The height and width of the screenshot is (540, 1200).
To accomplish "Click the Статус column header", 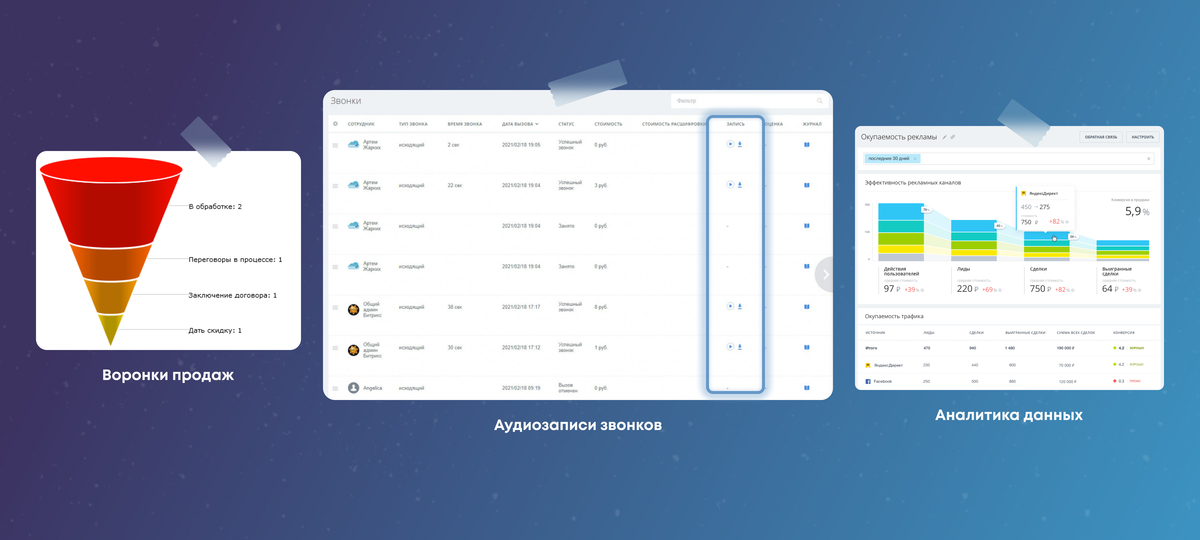I will coord(566,124).
